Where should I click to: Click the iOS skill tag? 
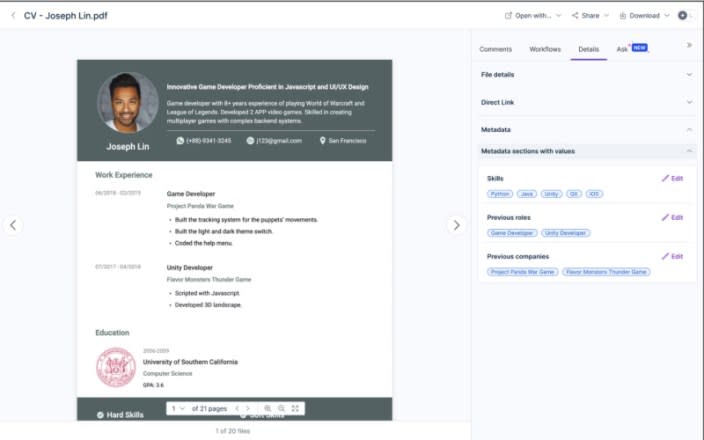[x=594, y=194]
